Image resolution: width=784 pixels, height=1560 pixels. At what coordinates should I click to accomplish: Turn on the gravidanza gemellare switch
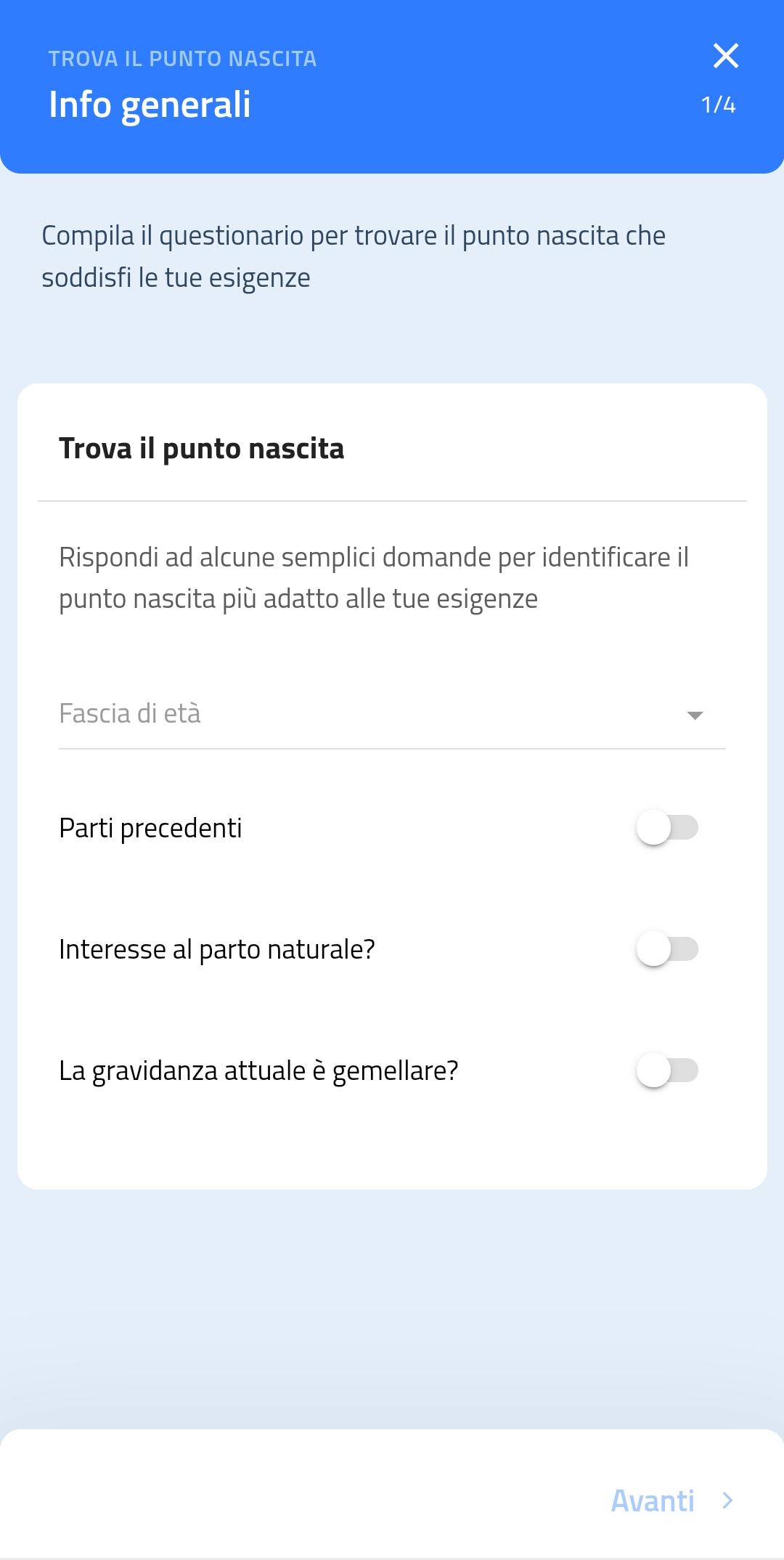click(x=667, y=1071)
